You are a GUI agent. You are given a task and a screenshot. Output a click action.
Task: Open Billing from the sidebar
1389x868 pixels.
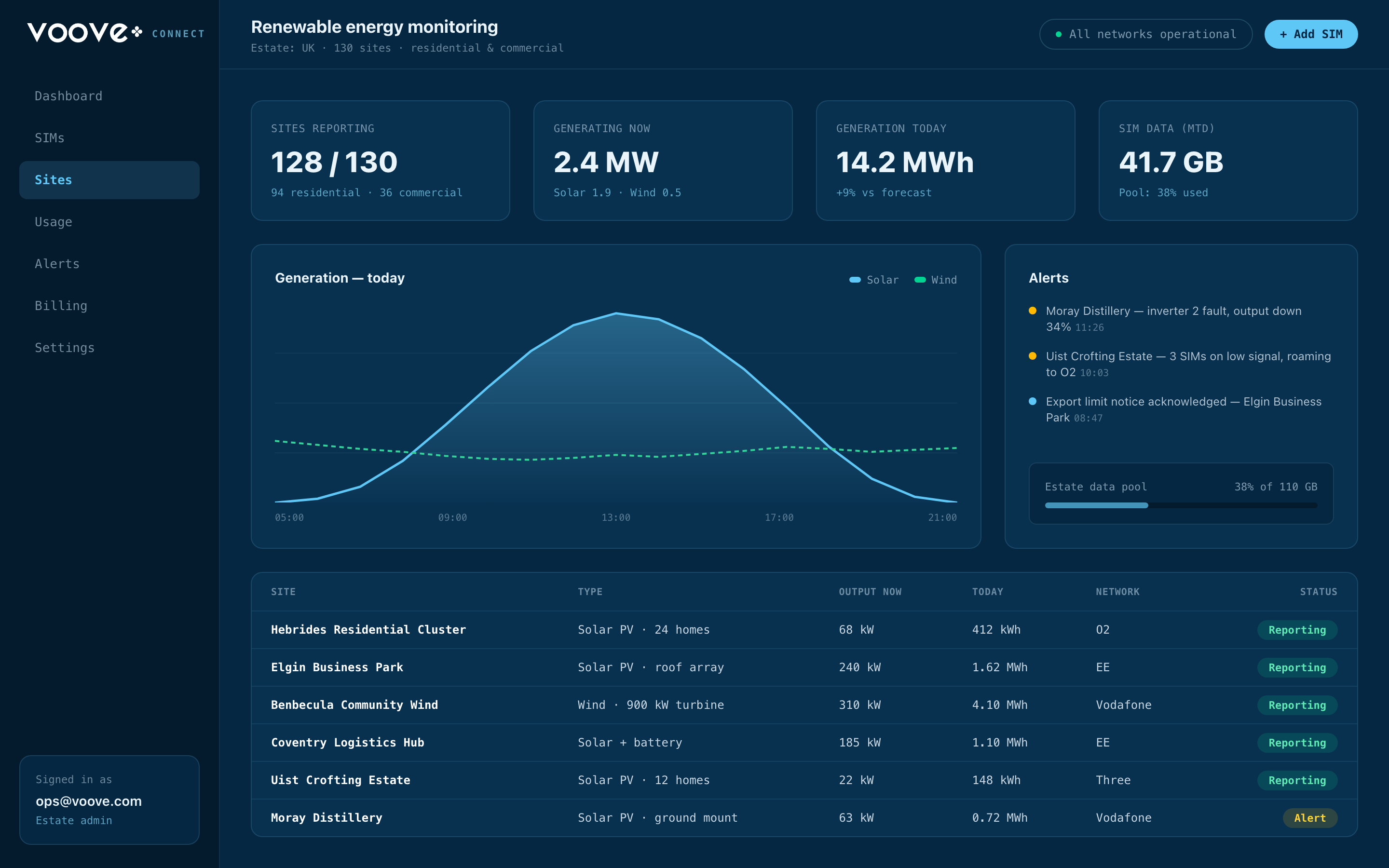coord(109,305)
